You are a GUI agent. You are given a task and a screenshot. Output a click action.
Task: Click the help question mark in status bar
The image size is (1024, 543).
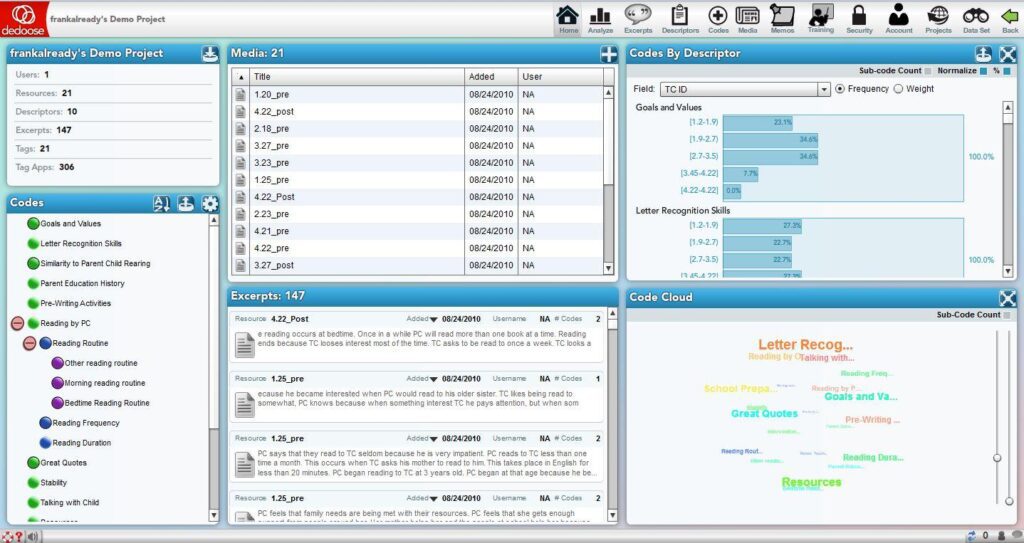pyautogui.click(x=19, y=536)
